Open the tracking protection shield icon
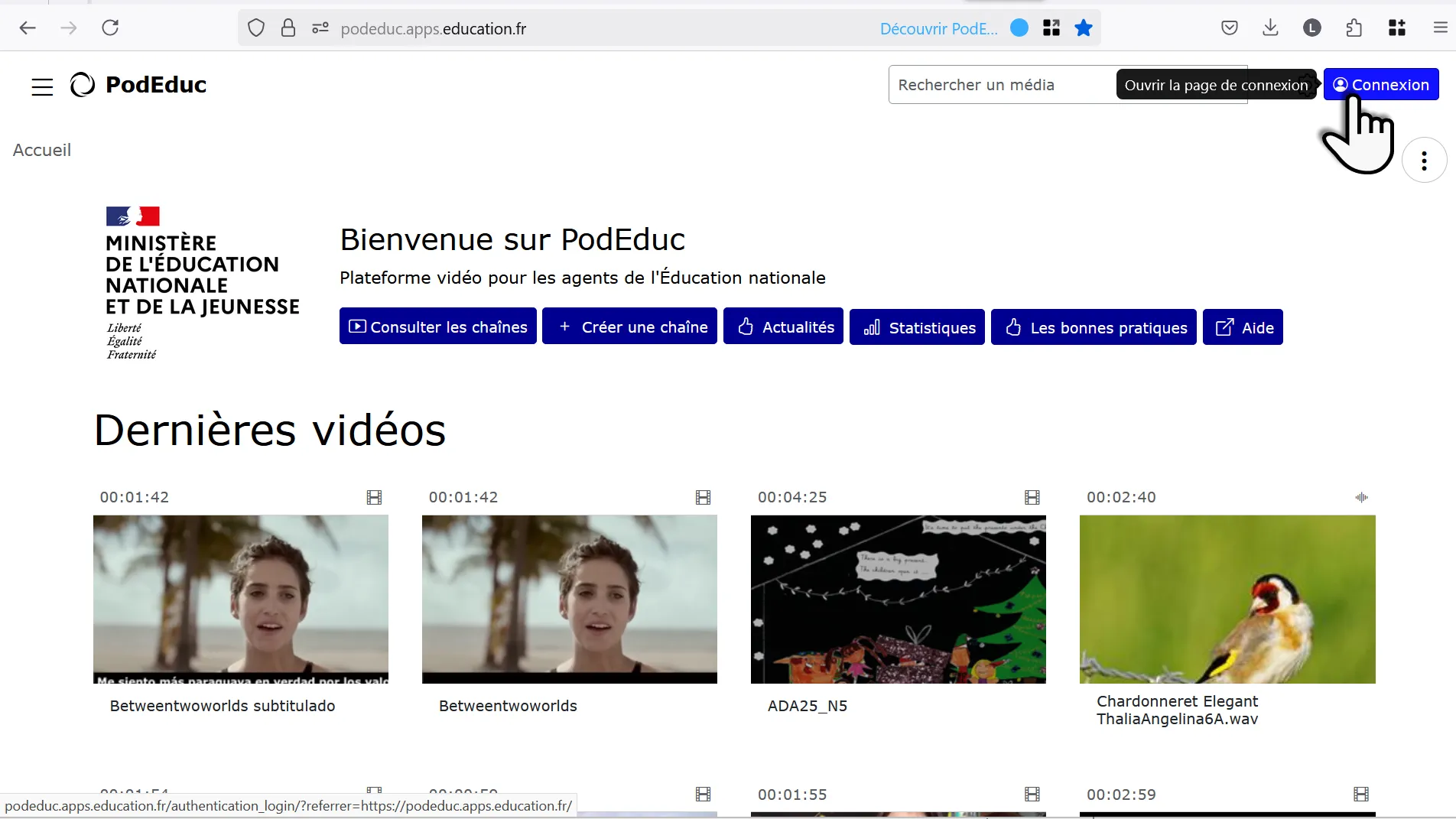Screen dimensions: 1456x819 [x=256, y=28]
